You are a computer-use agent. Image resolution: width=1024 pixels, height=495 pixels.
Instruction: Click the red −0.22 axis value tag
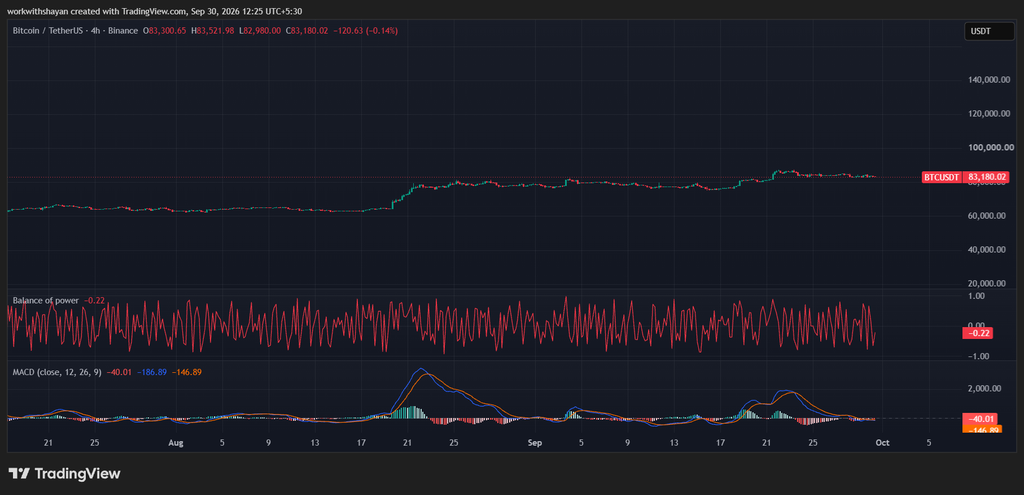[978, 334]
